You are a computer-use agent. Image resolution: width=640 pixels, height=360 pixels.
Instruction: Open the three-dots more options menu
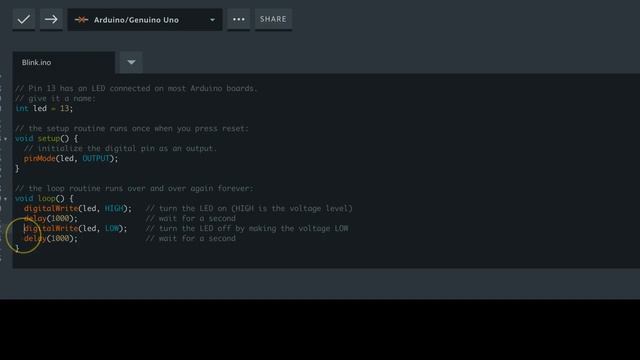239,19
